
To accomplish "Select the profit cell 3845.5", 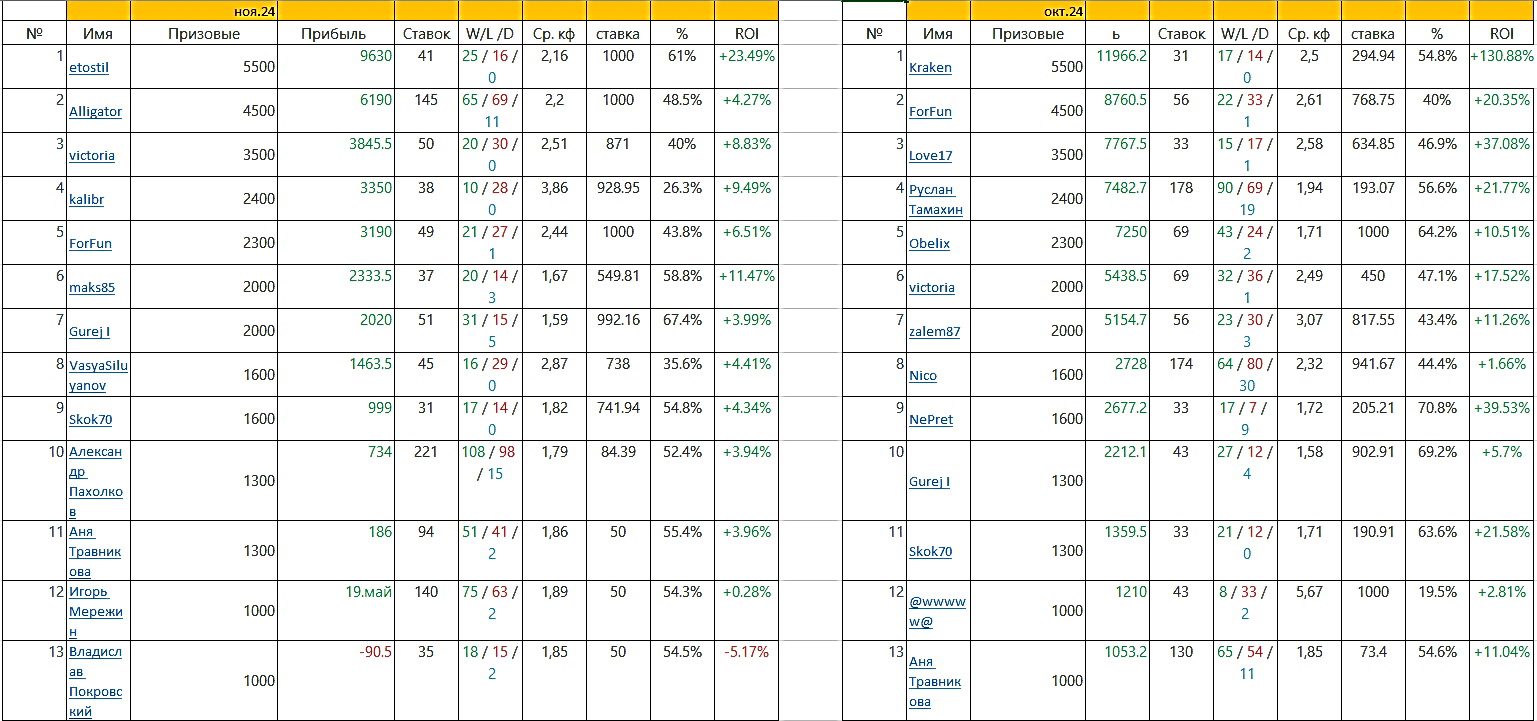I will [x=337, y=155].
